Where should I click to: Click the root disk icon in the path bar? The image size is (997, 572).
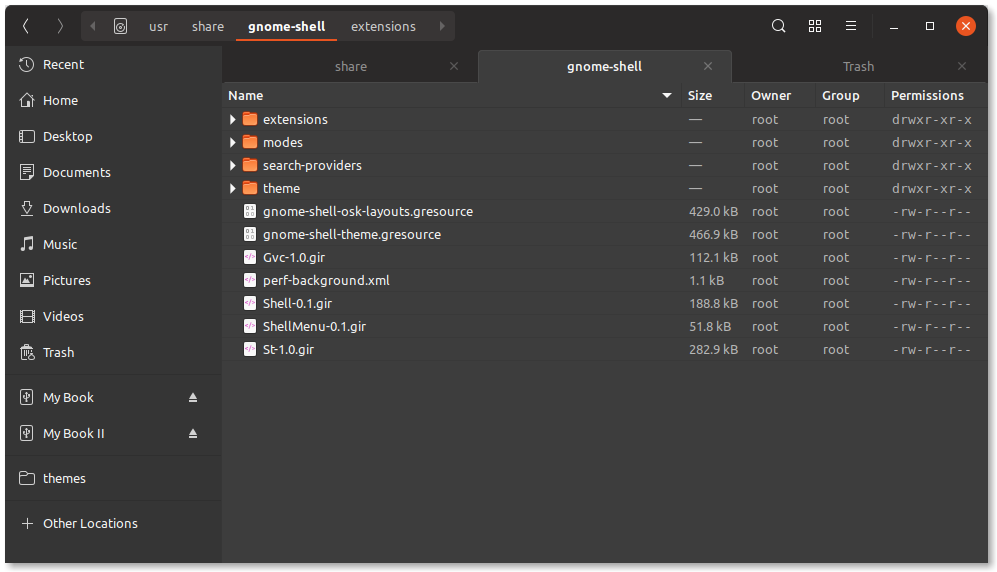tap(120, 26)
